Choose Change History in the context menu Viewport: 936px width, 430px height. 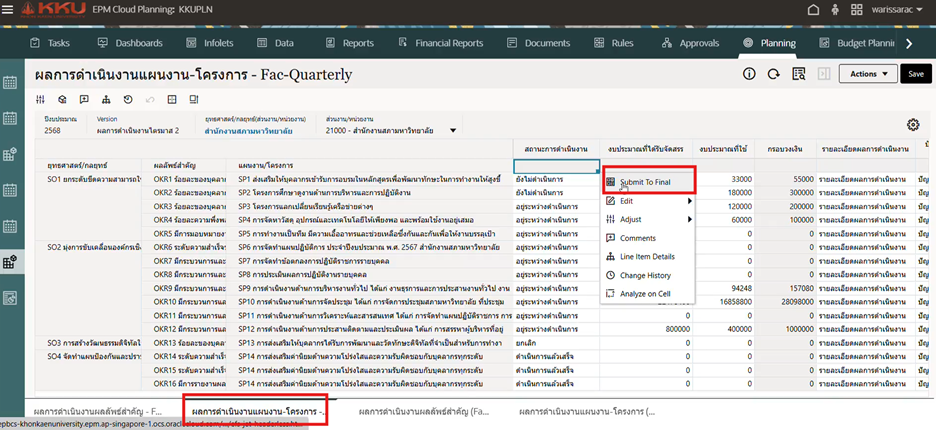(648, 275)
